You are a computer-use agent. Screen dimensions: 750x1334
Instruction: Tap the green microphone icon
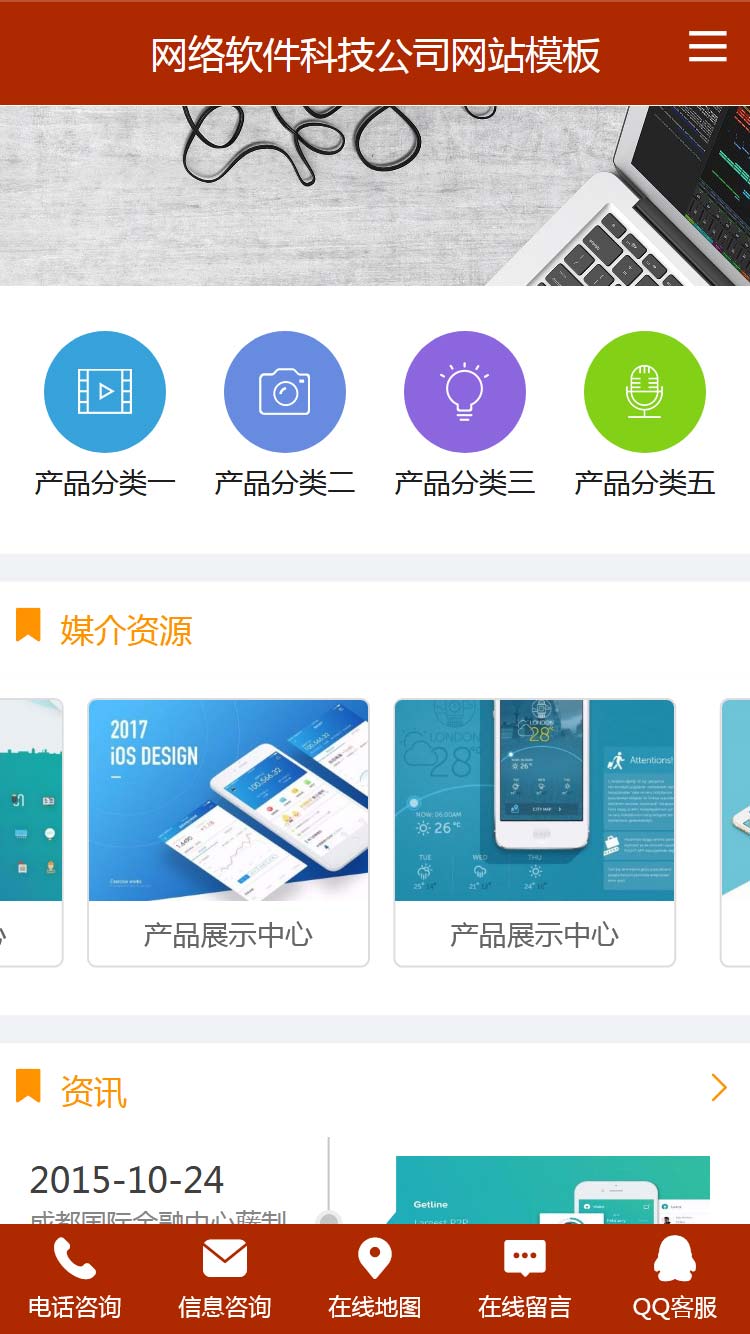coord(645,392)
